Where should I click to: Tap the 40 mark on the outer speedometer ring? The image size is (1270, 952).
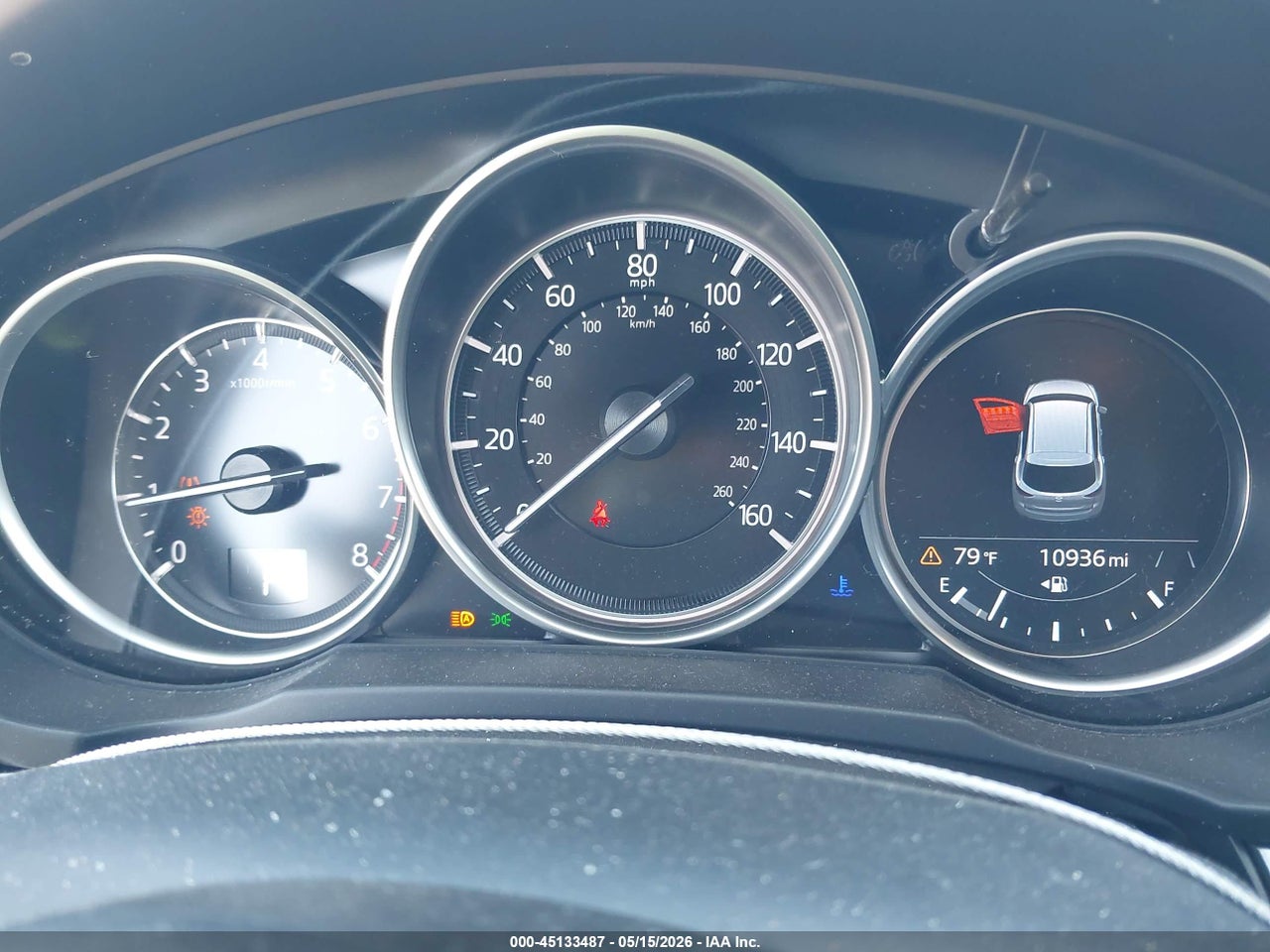point(507,356)
